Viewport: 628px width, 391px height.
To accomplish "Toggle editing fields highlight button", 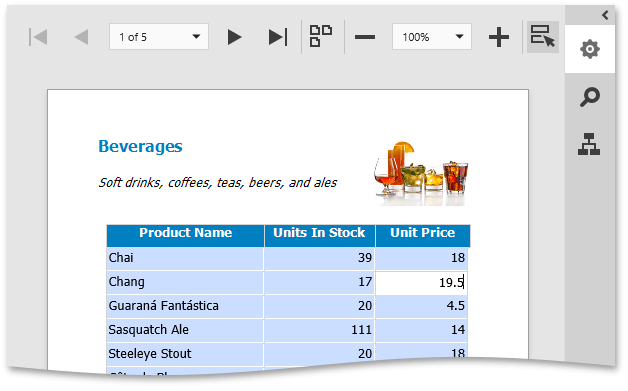I will coord(542,37).
